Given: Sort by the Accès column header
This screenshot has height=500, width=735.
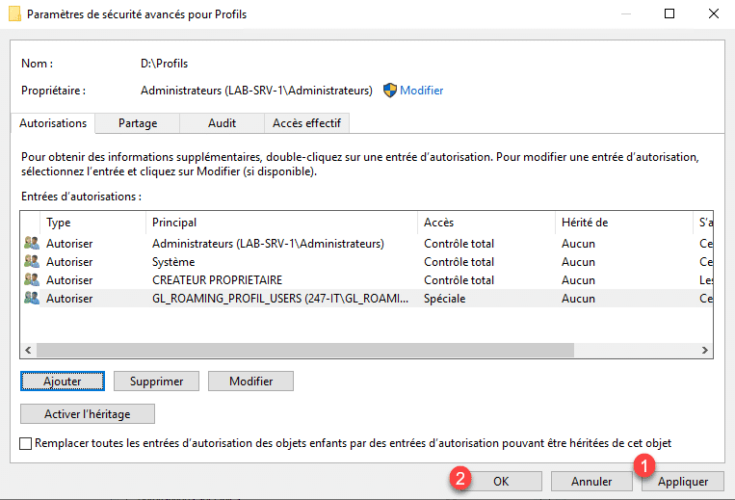Looking at the screenshot, I should coord(486,222).
